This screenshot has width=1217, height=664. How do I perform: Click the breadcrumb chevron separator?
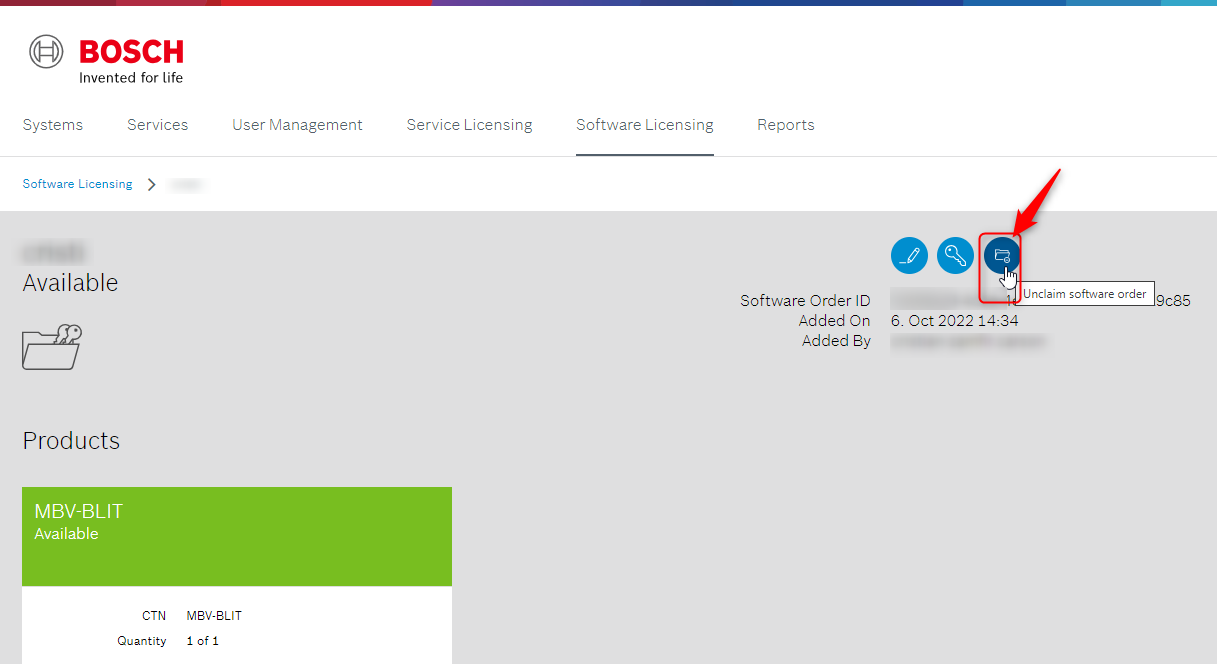[152, 184]
